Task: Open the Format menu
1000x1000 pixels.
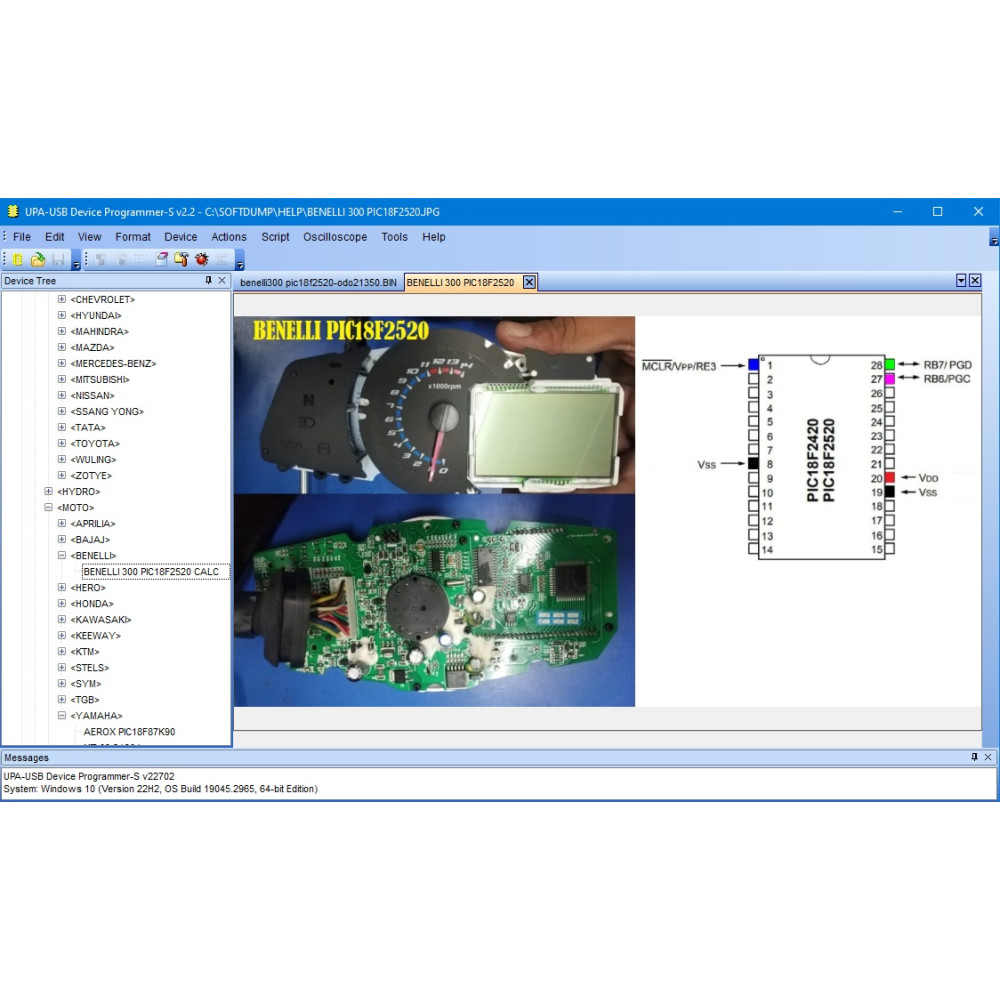Action: coord(133,237)
